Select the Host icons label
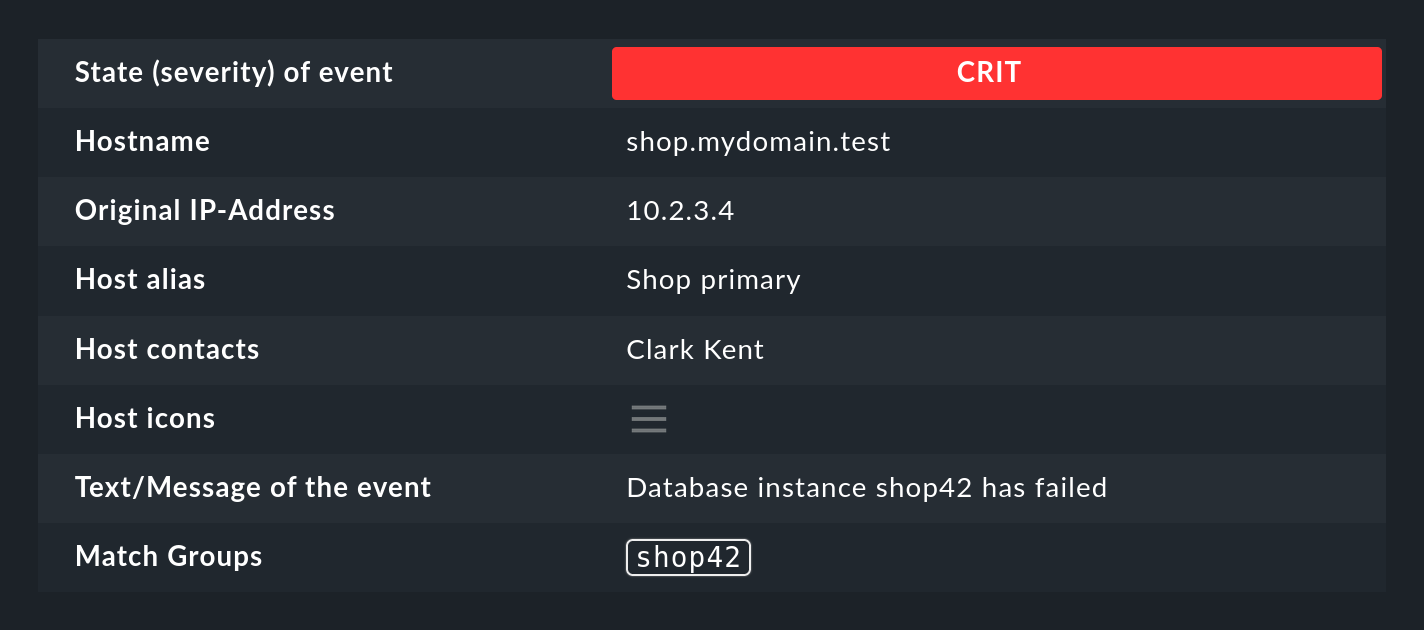The image size is (1424, 630). coord(145,419)
